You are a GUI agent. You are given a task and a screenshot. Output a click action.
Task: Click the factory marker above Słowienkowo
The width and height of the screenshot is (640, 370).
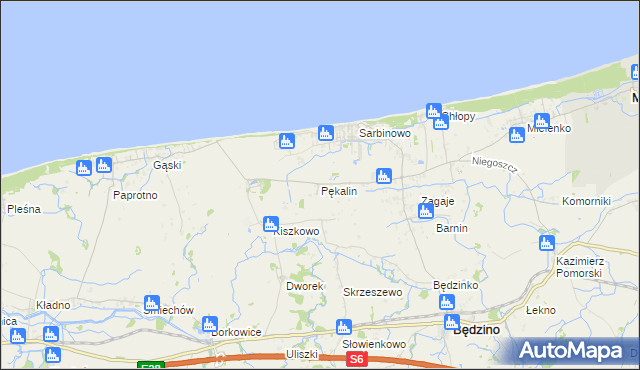344,327
